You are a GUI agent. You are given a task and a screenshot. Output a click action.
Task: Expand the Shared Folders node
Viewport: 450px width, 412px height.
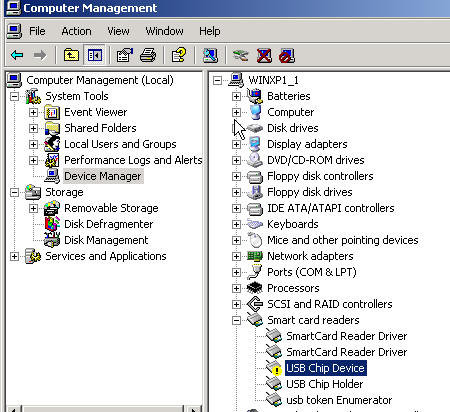click(33, 128)
